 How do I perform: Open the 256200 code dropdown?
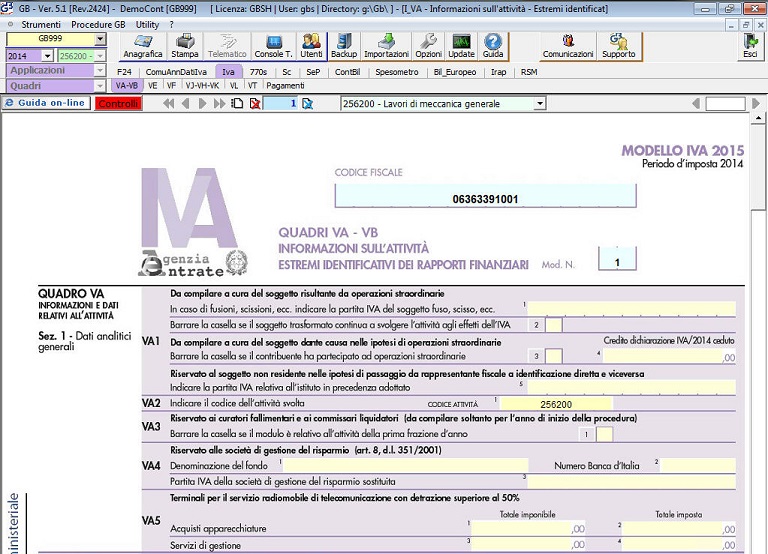(99, 56)
